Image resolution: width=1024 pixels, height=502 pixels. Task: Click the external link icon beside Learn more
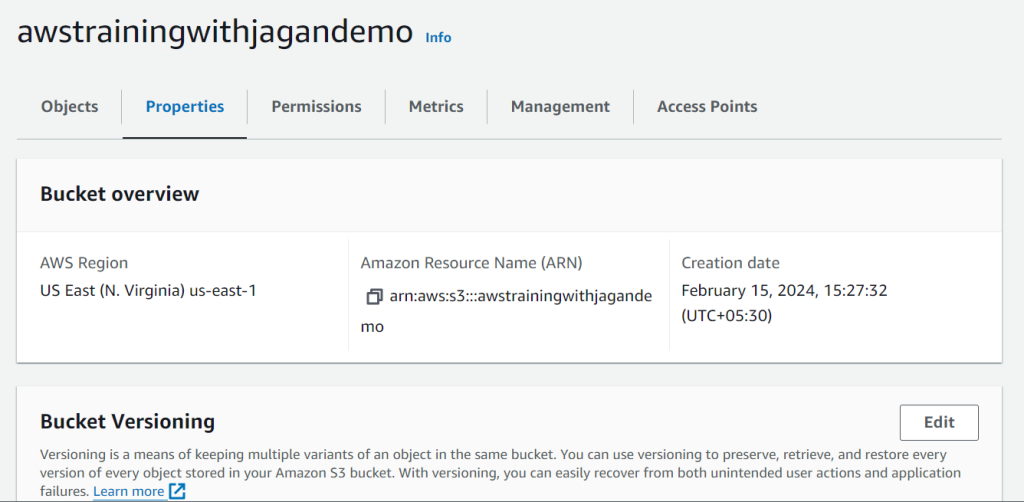(177, 492)
